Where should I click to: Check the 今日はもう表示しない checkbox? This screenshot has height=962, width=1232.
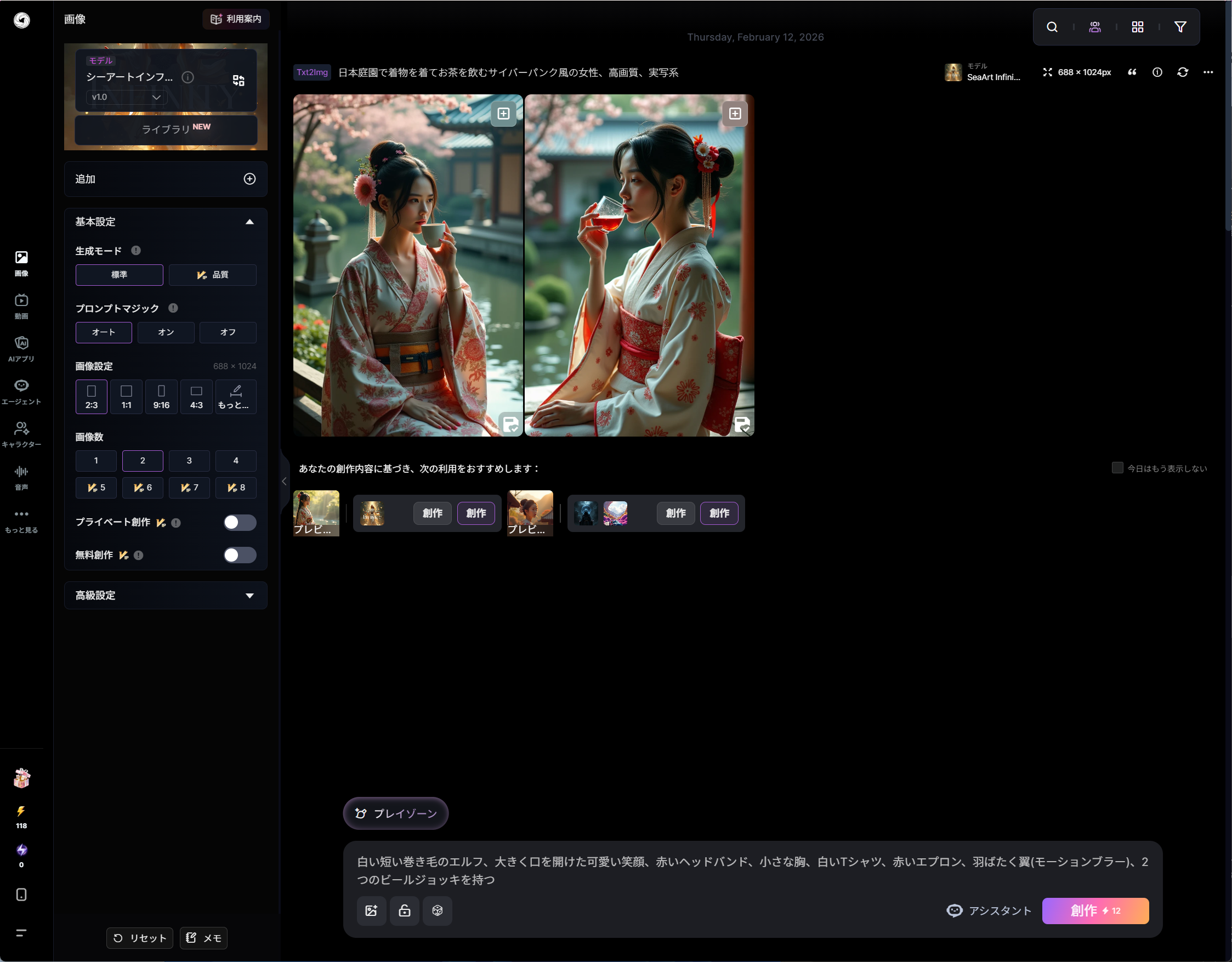click(x=1117, y=468)
